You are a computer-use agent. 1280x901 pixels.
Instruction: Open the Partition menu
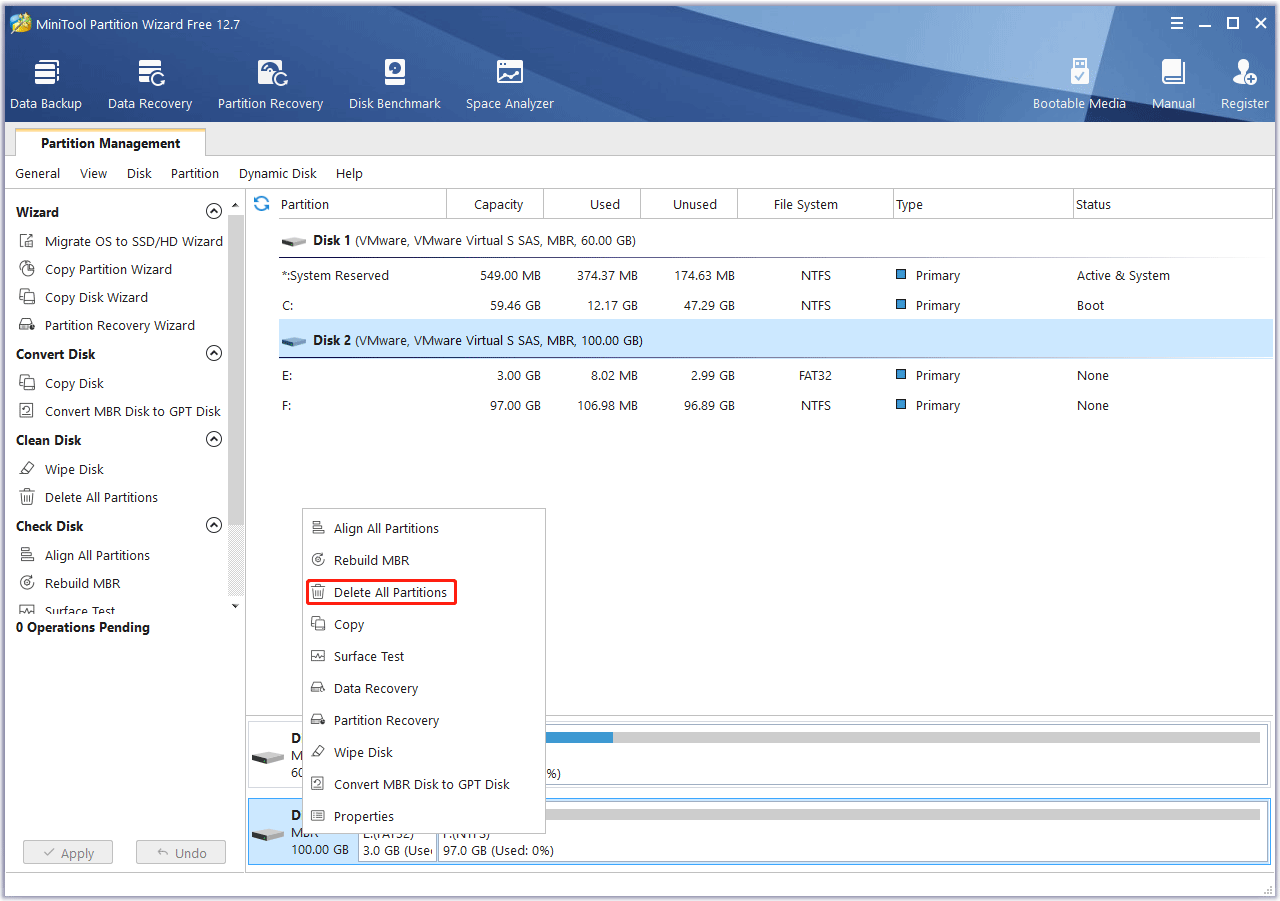click(195, 173)
